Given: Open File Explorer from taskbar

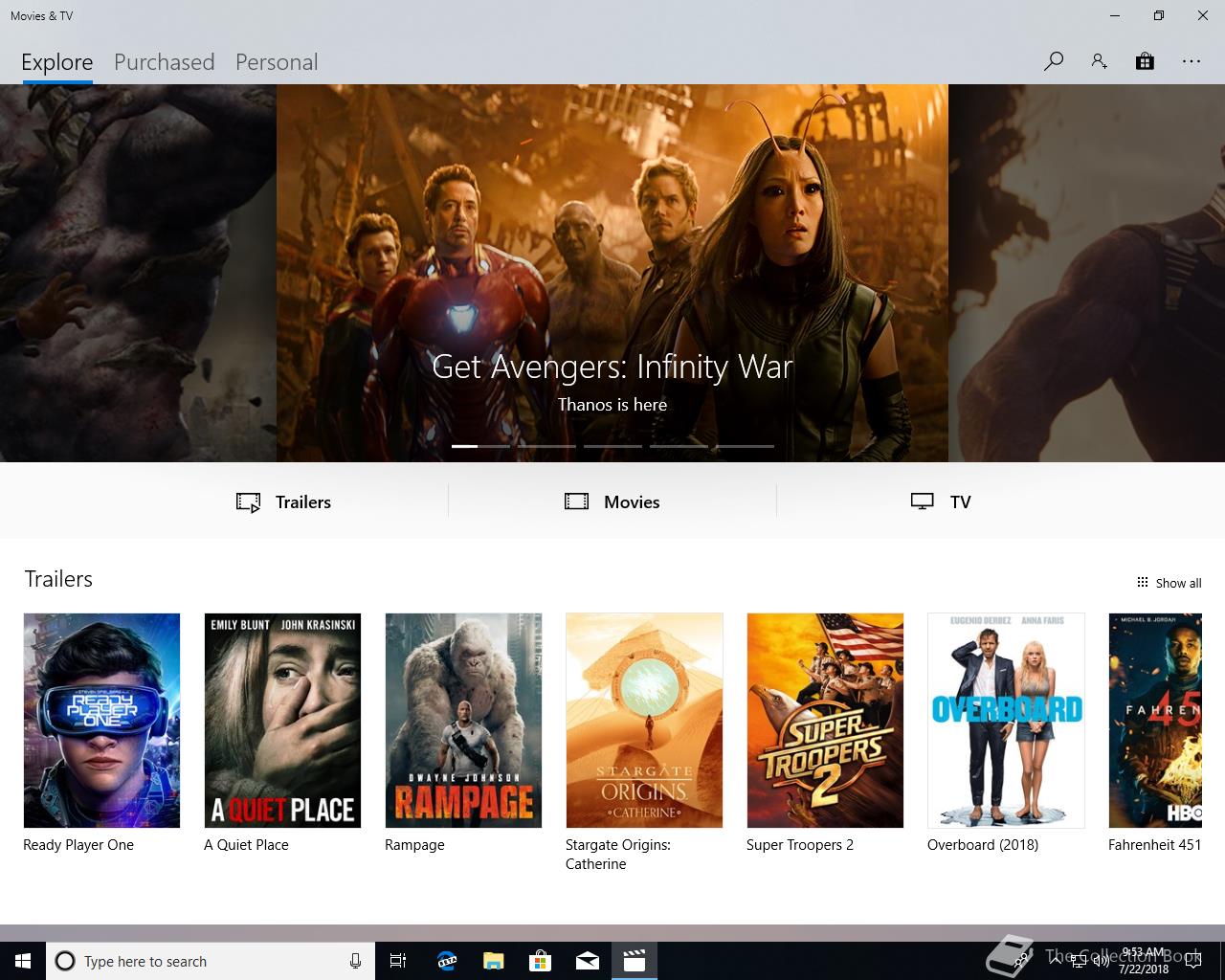Looking at the screenshot, I should click(494, 961).
